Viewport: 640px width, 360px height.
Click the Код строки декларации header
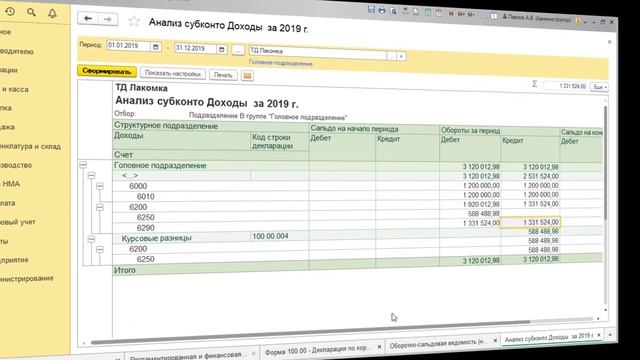(x=279, y=141)
